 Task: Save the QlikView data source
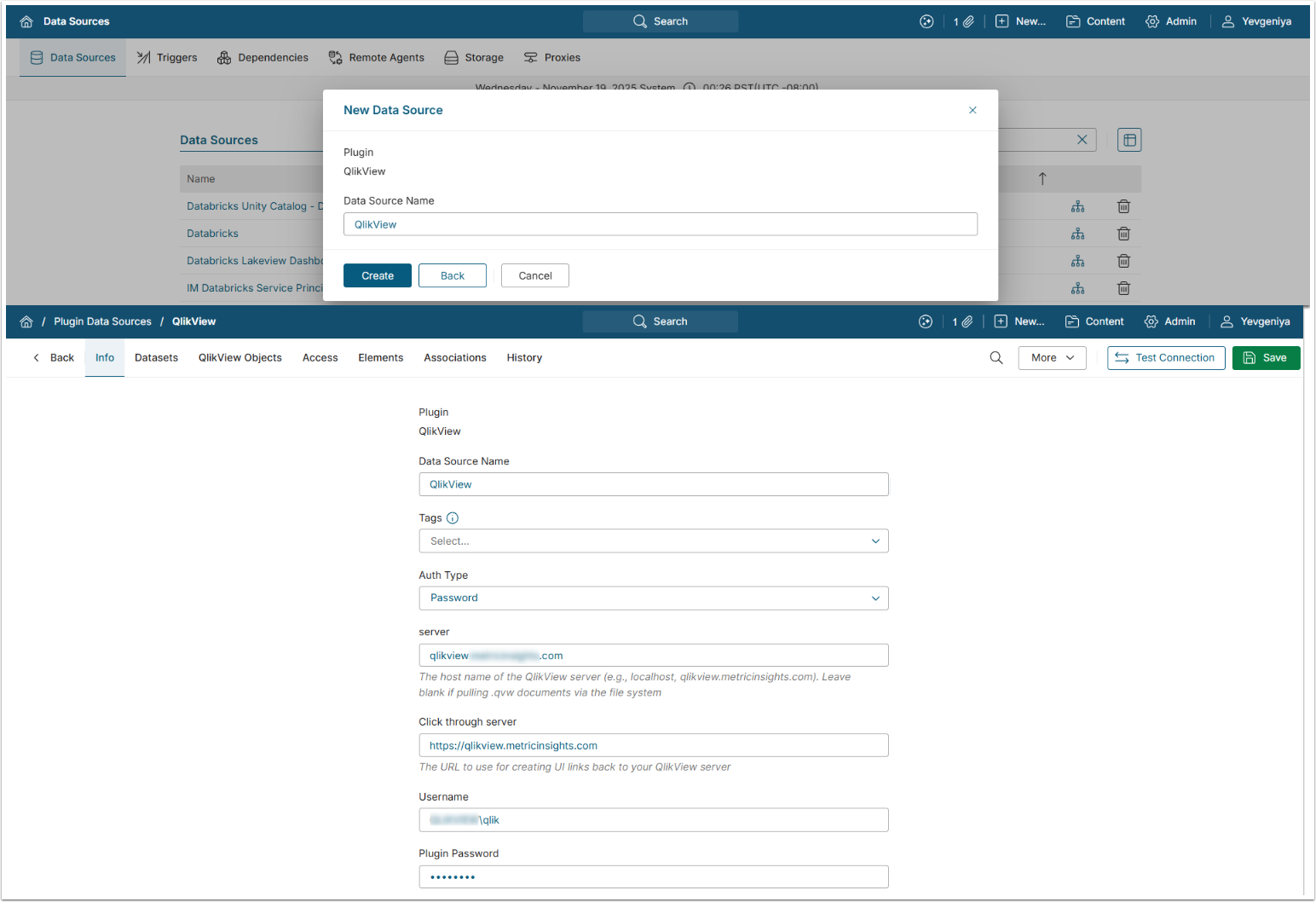(1266, 358)
